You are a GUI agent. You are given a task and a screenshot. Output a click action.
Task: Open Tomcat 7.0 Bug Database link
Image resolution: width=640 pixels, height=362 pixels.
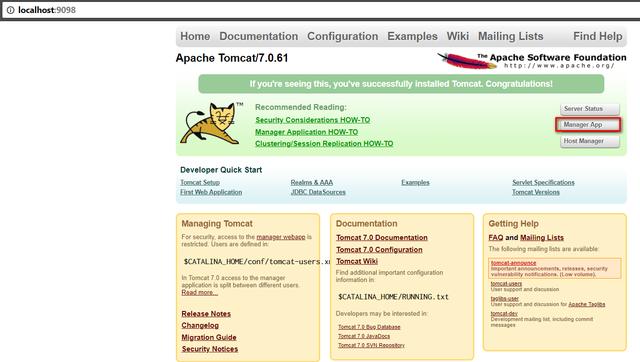(369, 327)
